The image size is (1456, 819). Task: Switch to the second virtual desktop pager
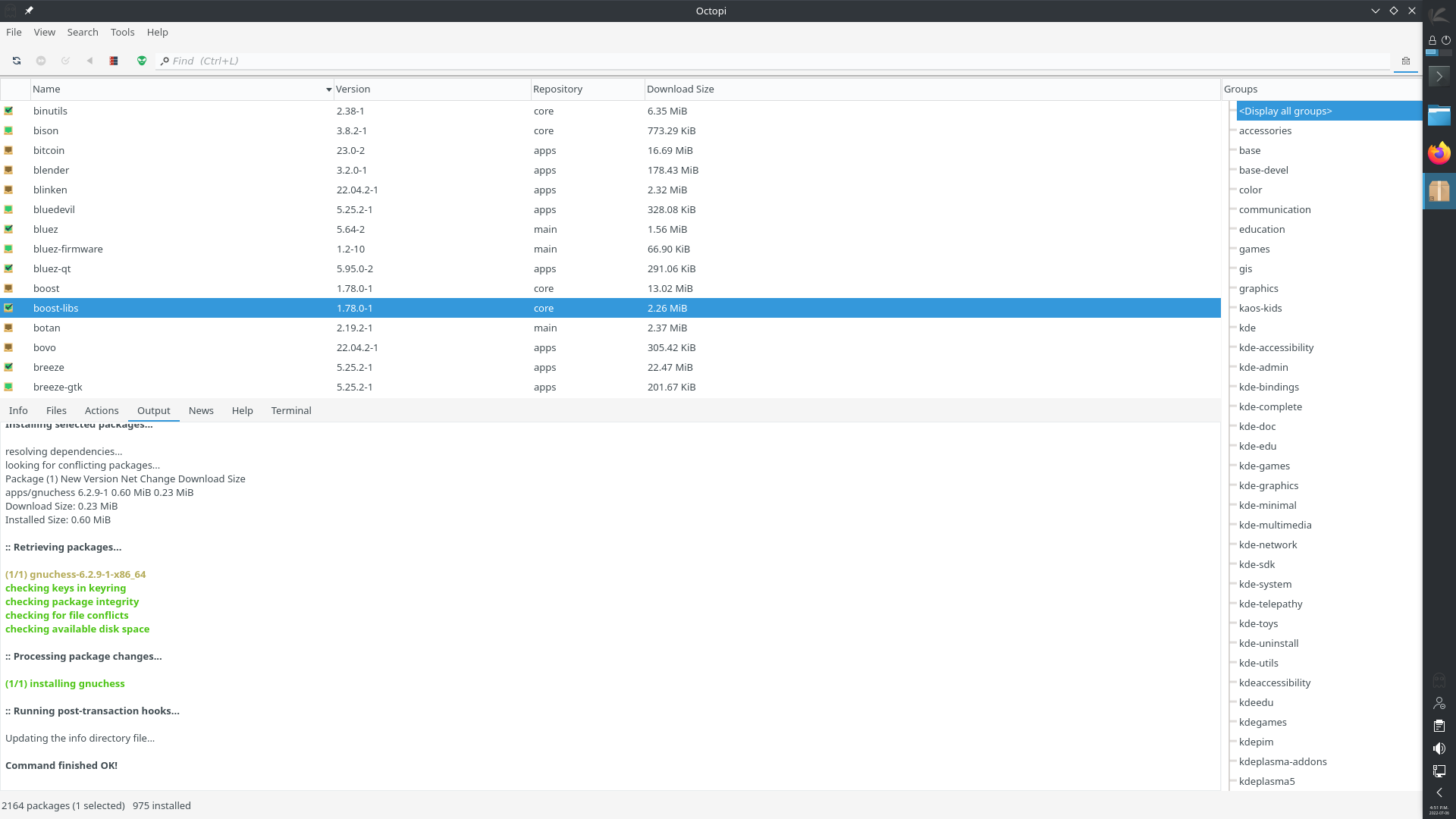coord(1445,53)
